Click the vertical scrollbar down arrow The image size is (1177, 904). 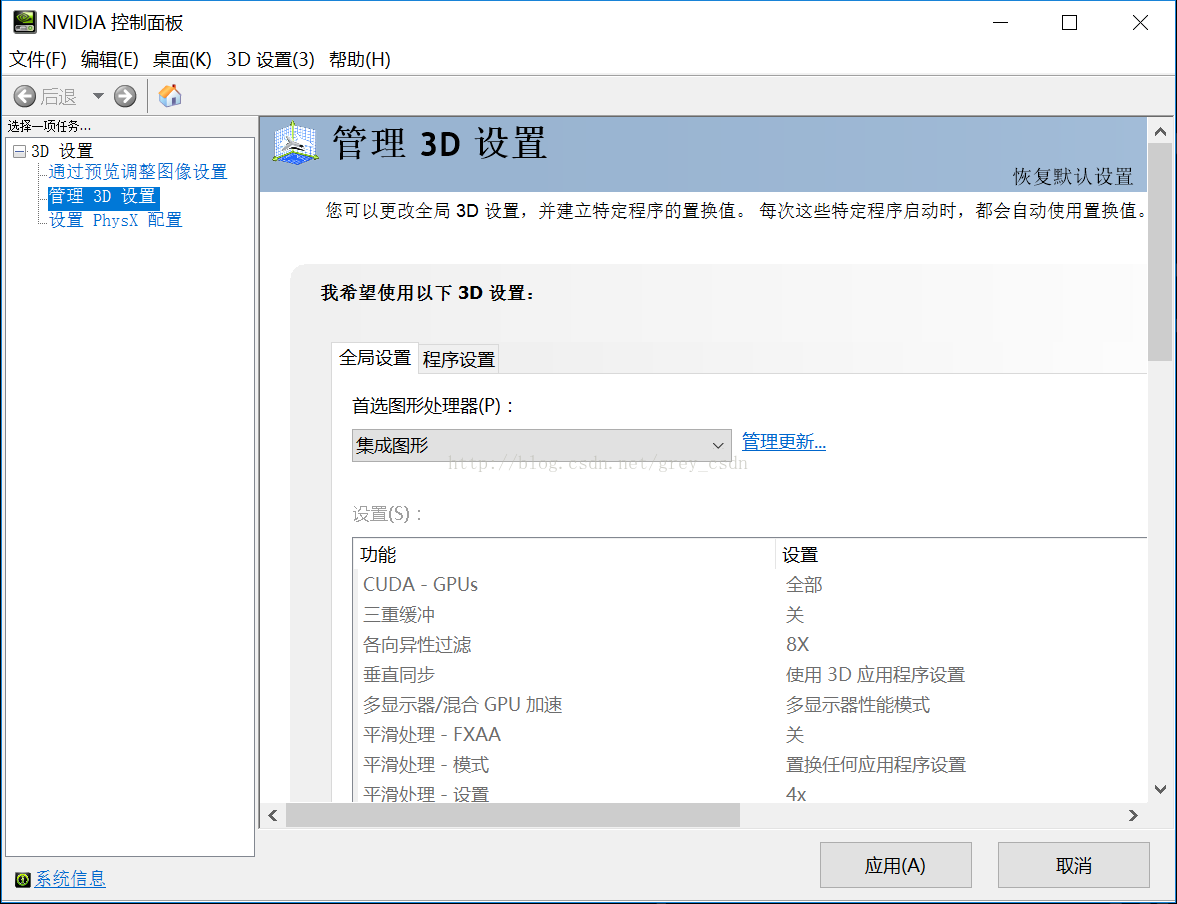point(1160,789)
